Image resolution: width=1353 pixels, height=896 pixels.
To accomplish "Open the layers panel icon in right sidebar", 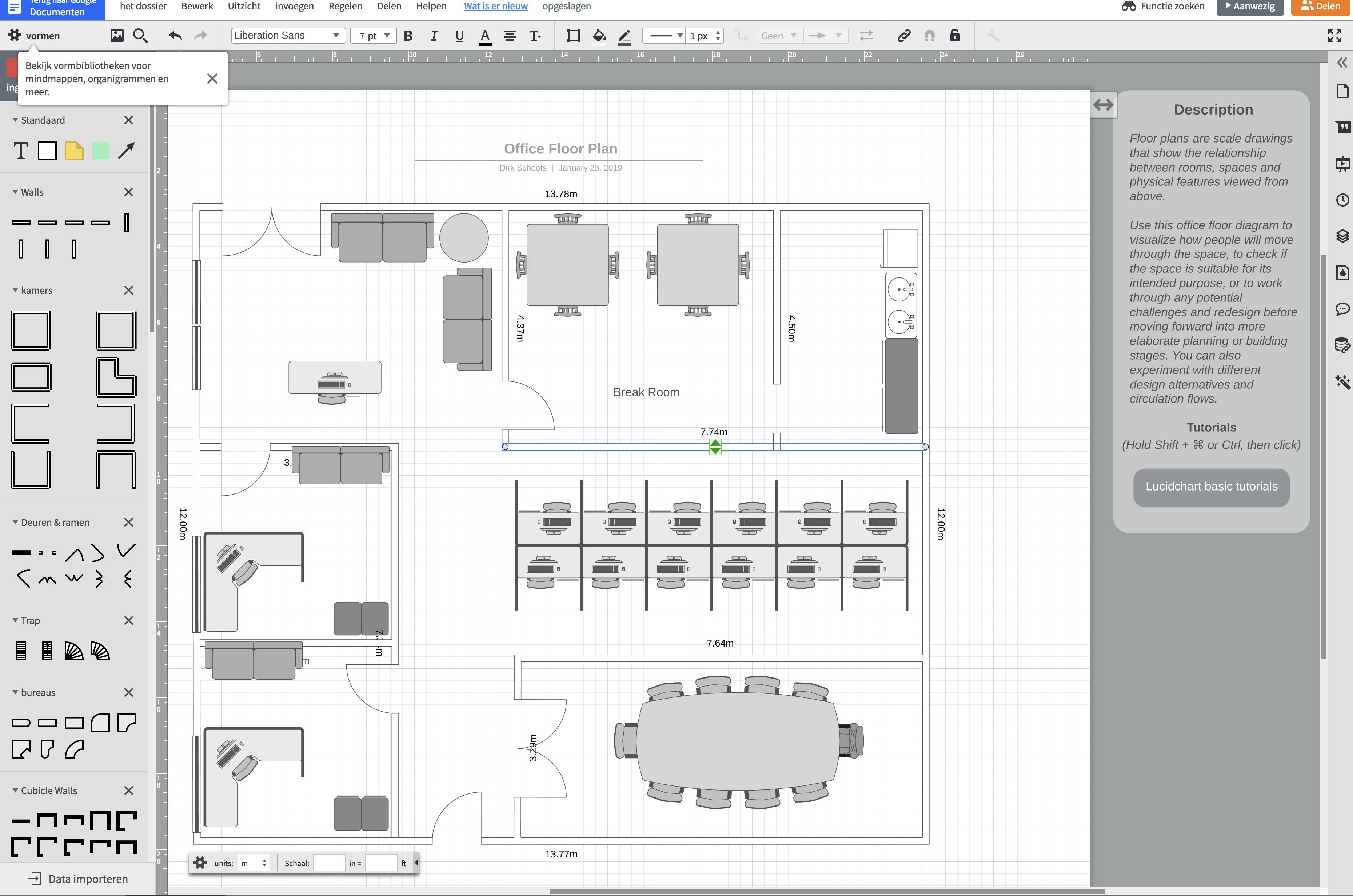I will click(x=1342, y=235).
